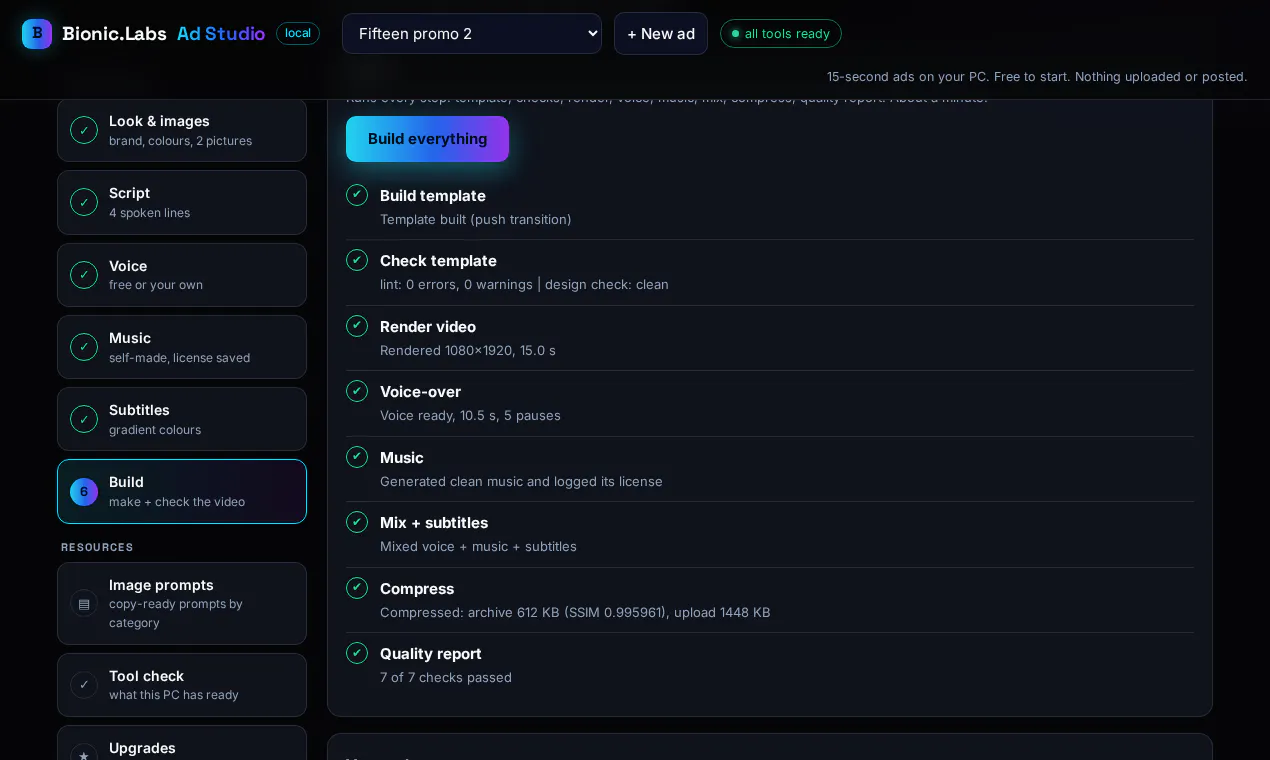Click the checkmark icon beside Subtitles
This screenshot has width=1270, height=760.
[x=84, y=419]
